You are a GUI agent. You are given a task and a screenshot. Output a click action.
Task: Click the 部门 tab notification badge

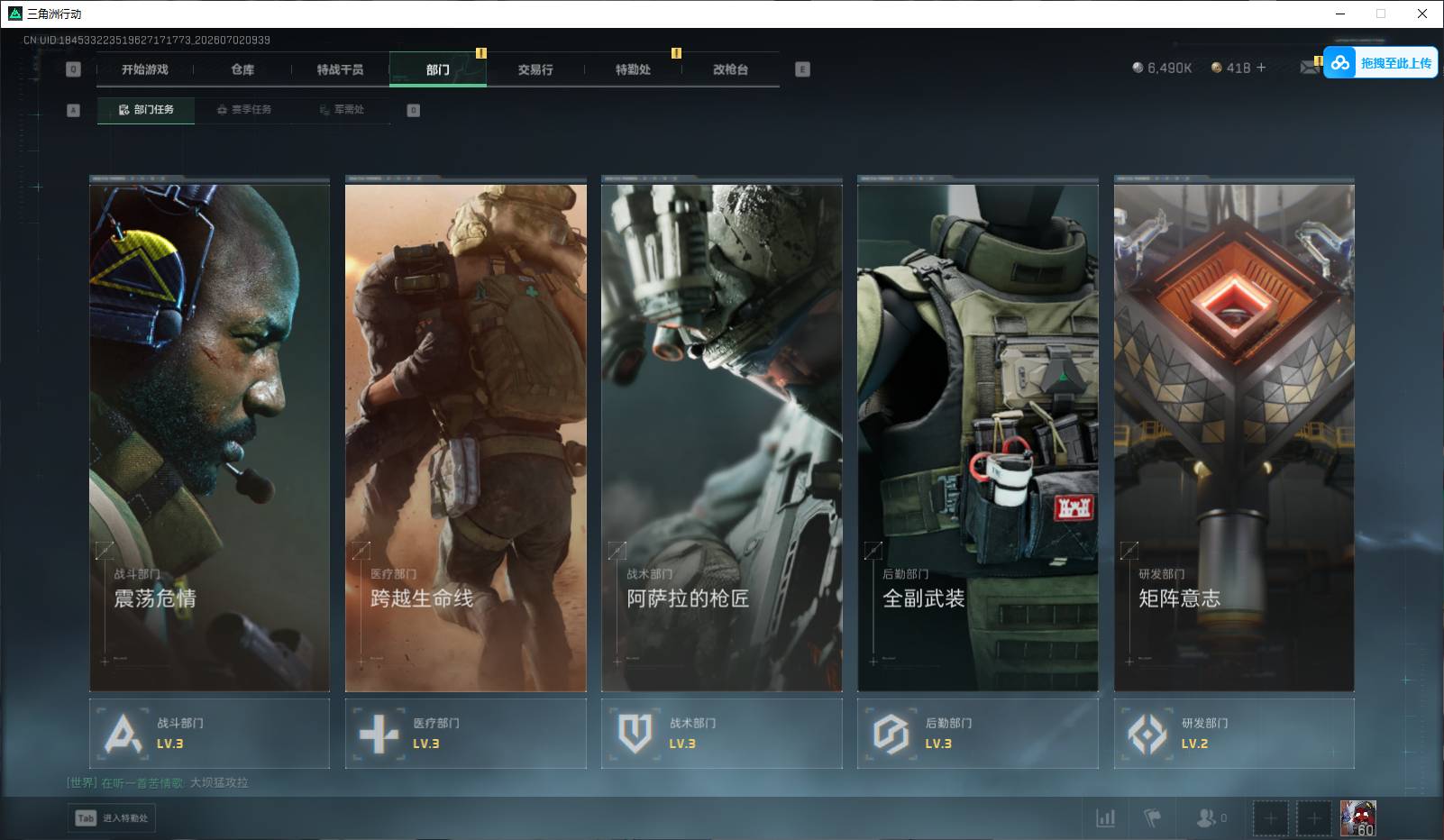coord(481,53)
